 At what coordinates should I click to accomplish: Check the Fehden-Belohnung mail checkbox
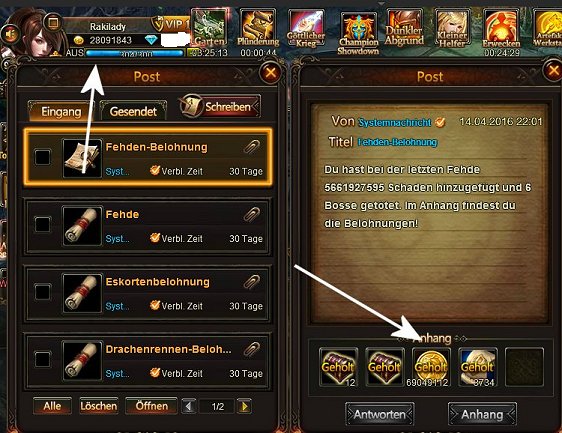(43, 157)
